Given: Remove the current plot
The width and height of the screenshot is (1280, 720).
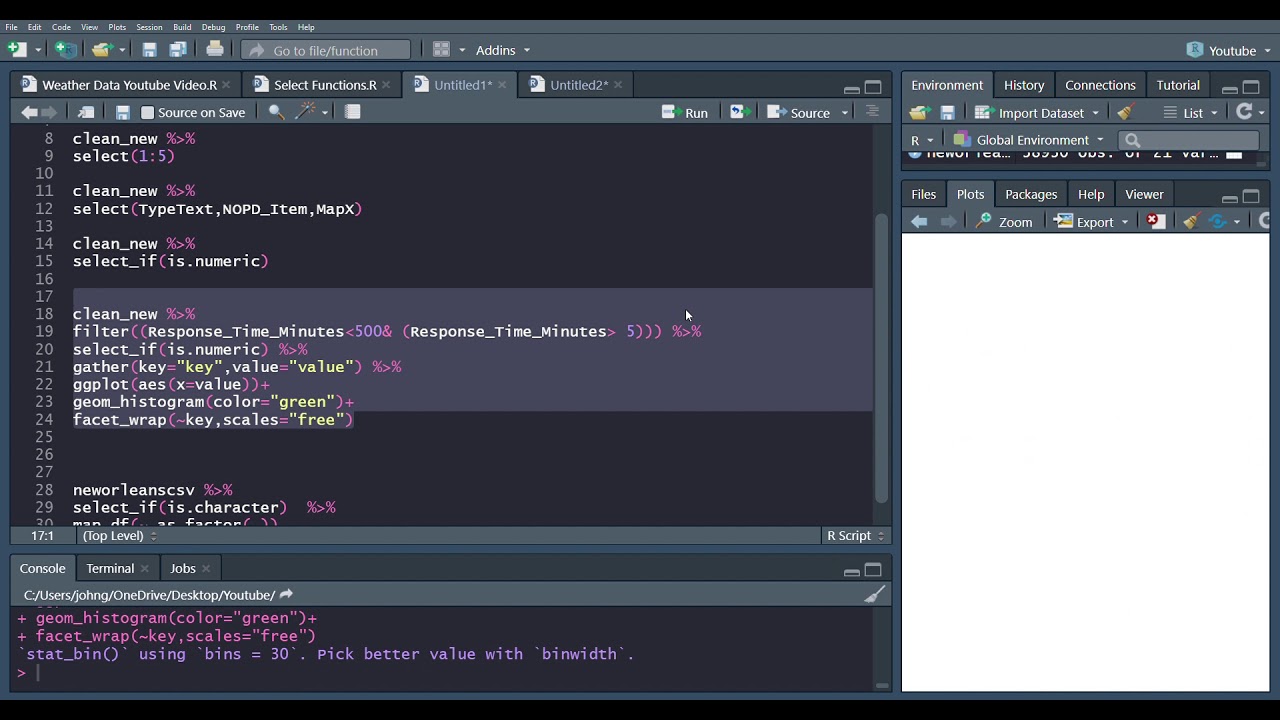Looking at the screenshot, I should pos(1157,222).
